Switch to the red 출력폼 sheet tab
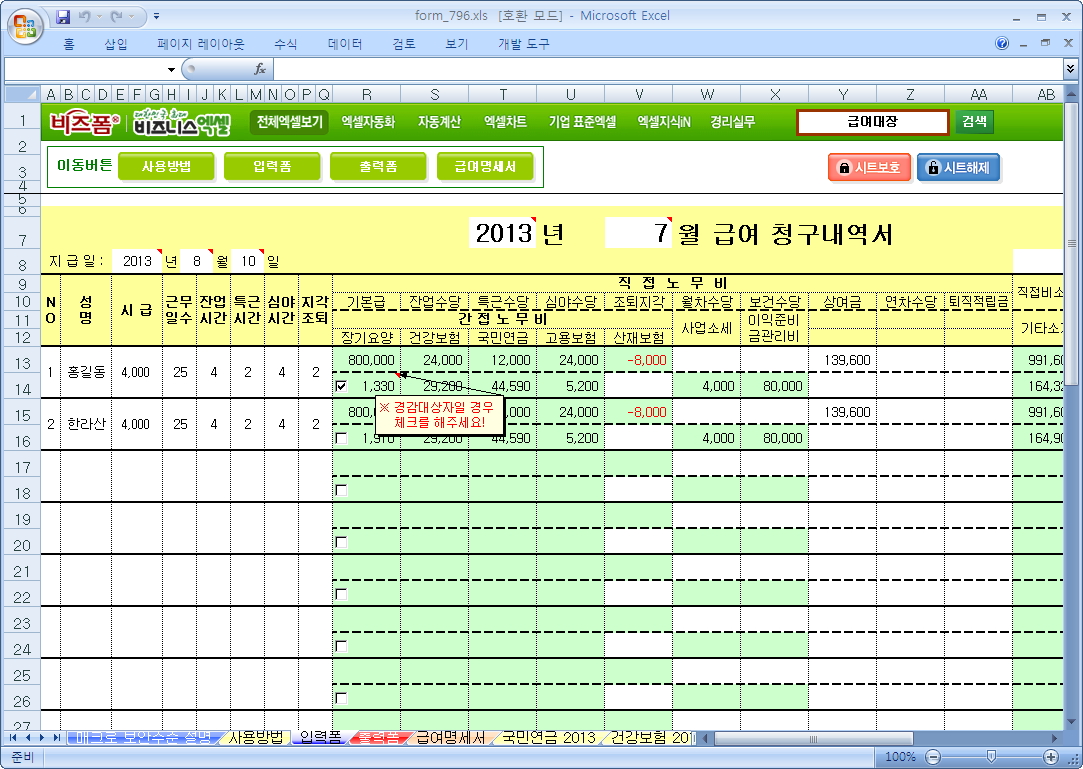 378,738
